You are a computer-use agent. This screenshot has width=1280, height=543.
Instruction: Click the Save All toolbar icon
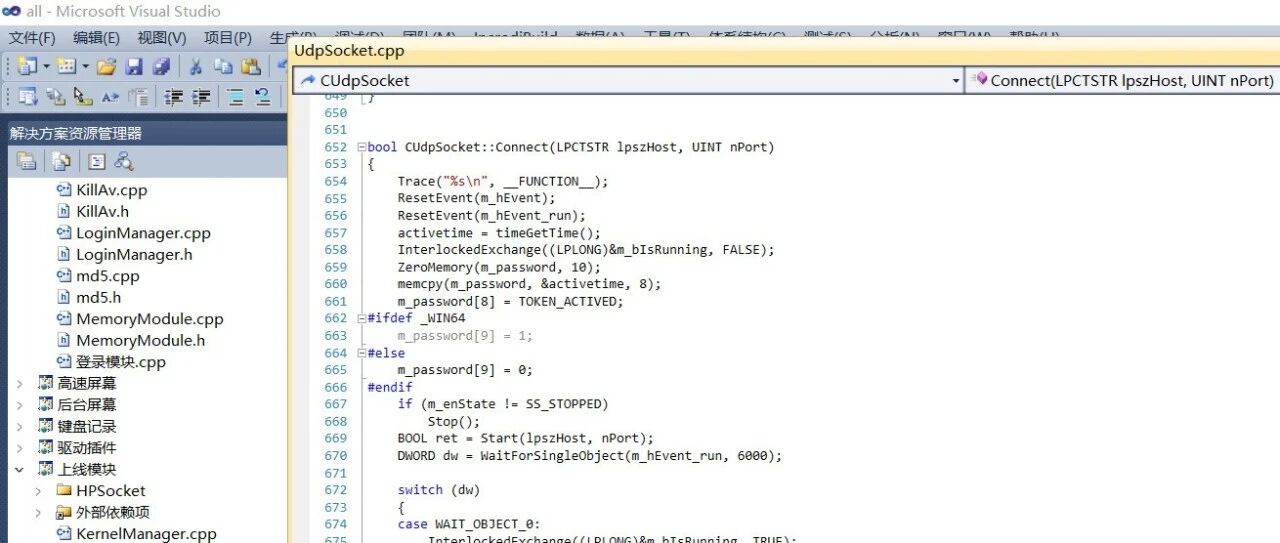(161, 66)
